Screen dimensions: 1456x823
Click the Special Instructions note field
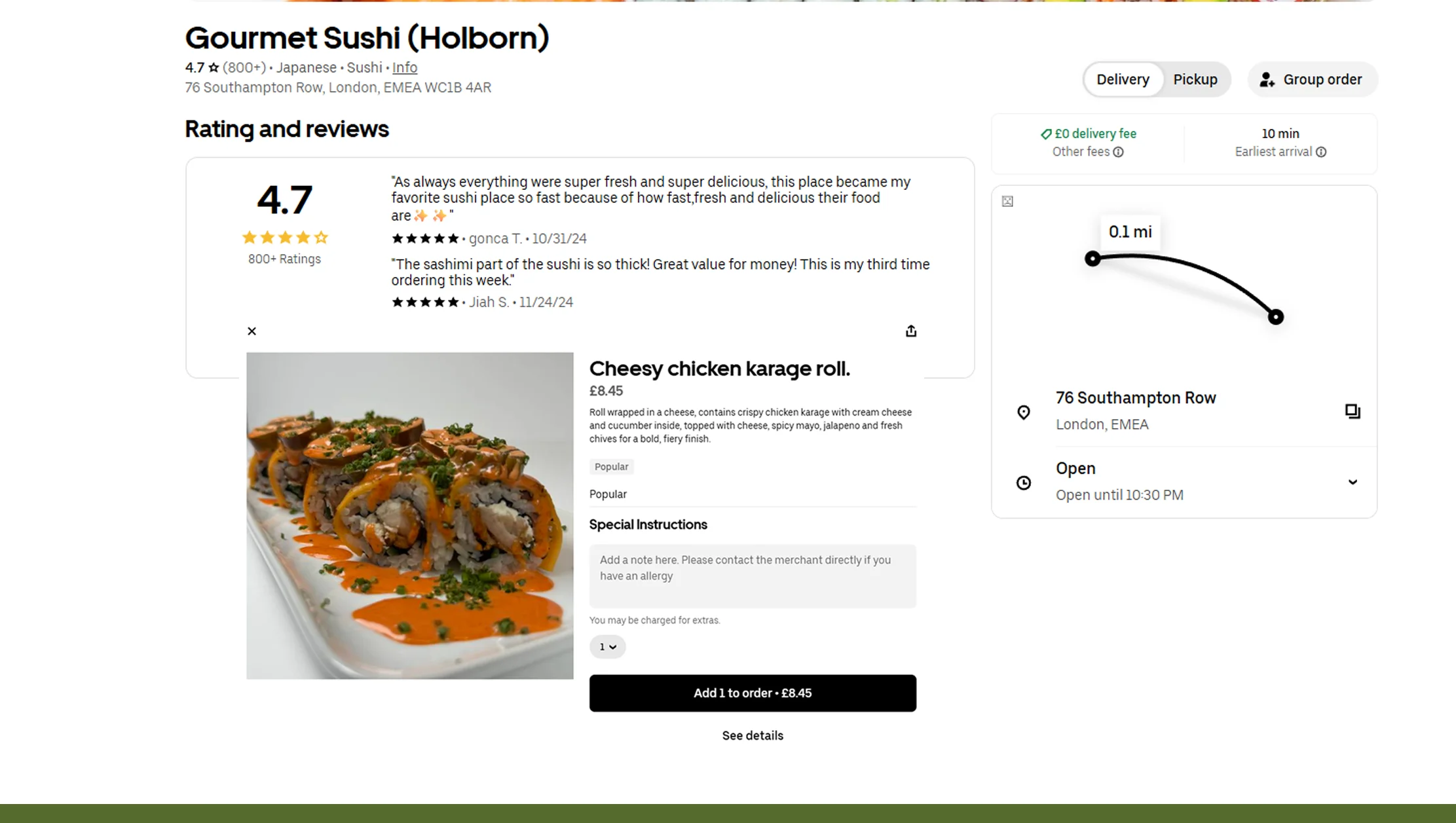(752, 576)
